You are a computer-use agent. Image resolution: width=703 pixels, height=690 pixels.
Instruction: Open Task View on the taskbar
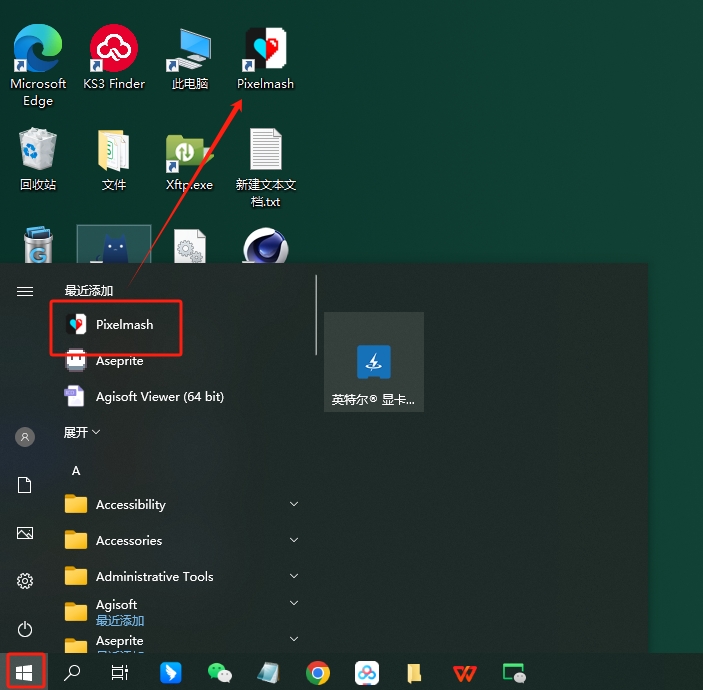pos(120,673)
